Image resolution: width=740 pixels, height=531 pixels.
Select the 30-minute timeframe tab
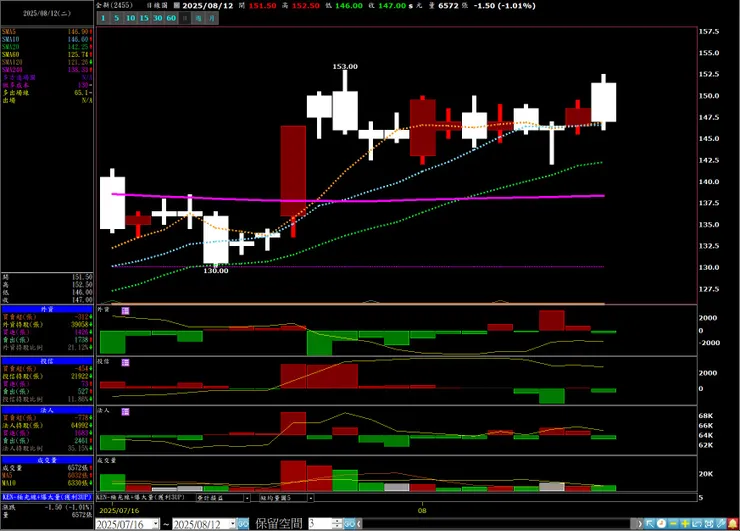coord(158,18)
